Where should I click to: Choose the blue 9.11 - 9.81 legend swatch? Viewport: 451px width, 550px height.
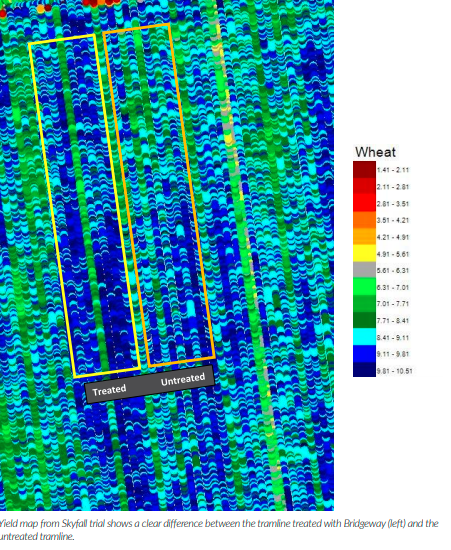click(x=364, y=354)
